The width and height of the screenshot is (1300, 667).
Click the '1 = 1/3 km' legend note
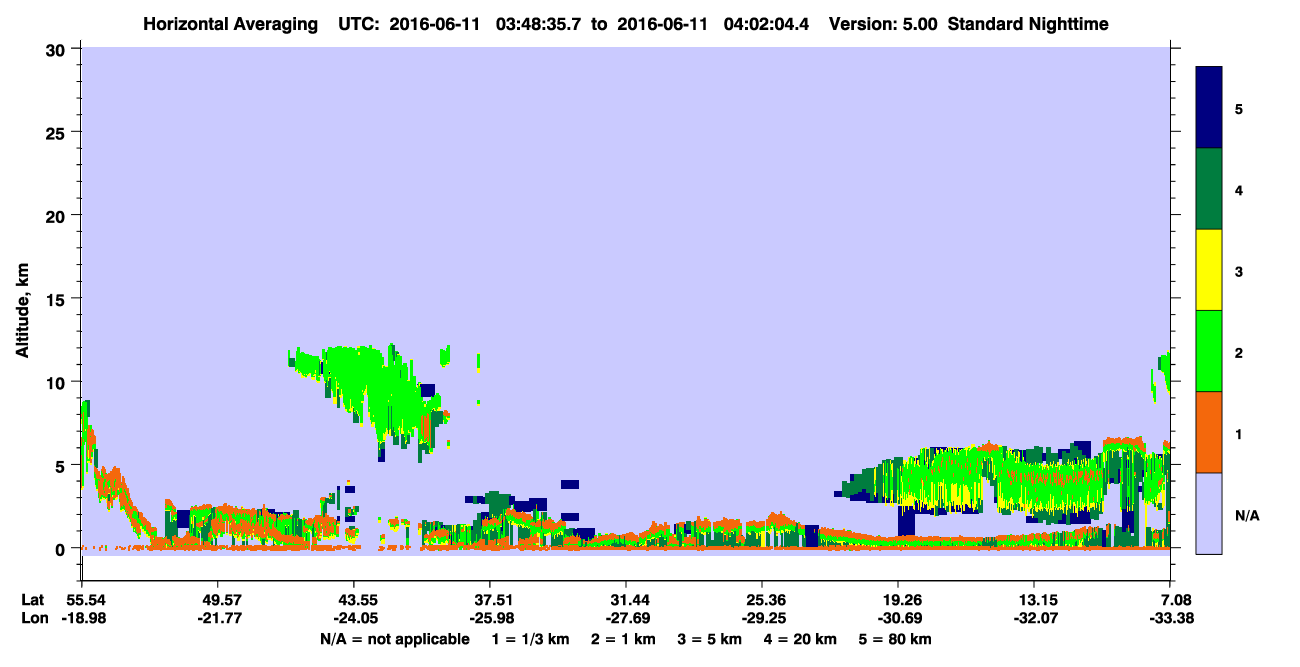[530, 639]
